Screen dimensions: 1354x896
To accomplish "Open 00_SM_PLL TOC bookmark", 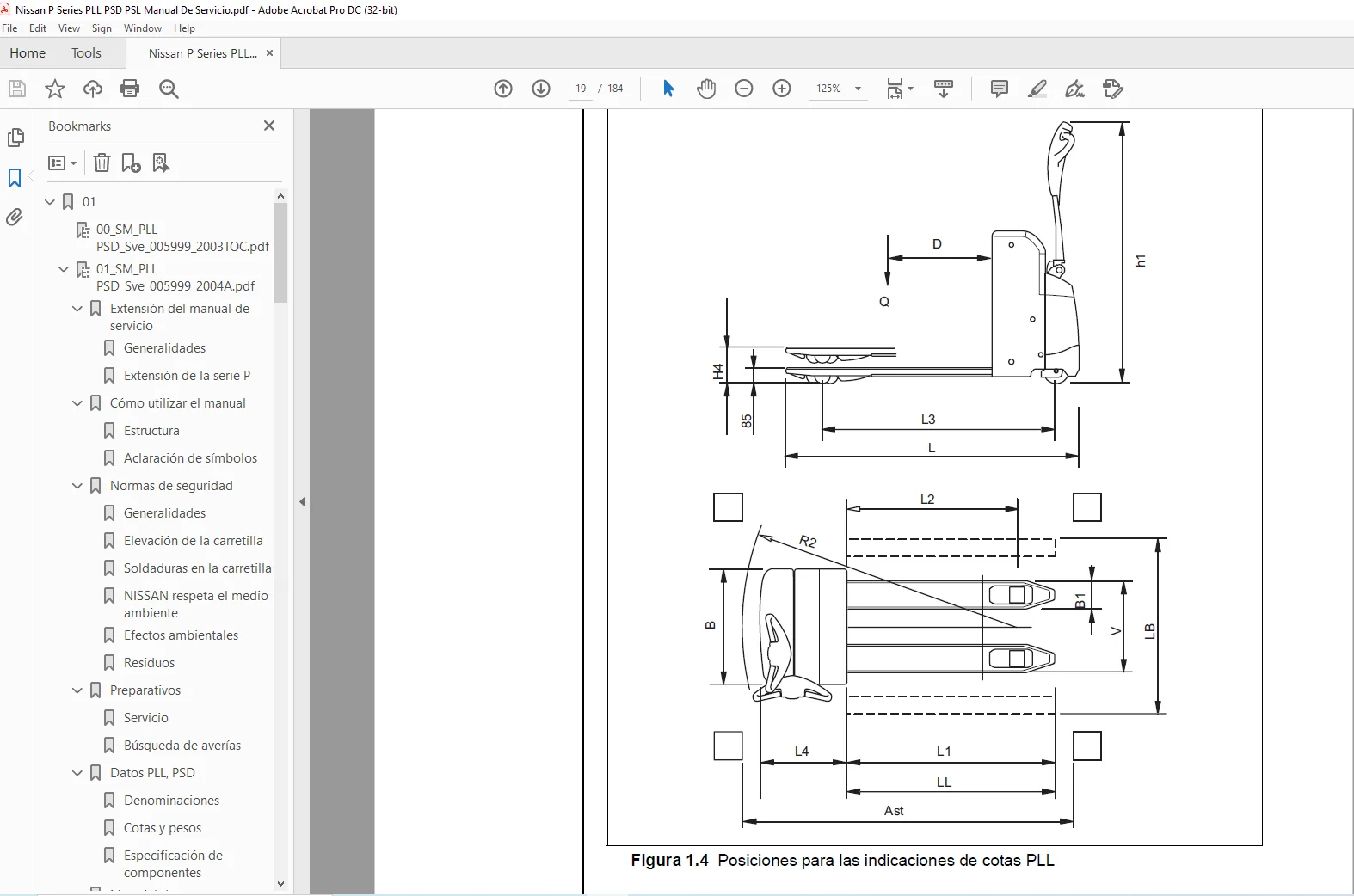I will [x=182, y=238].
